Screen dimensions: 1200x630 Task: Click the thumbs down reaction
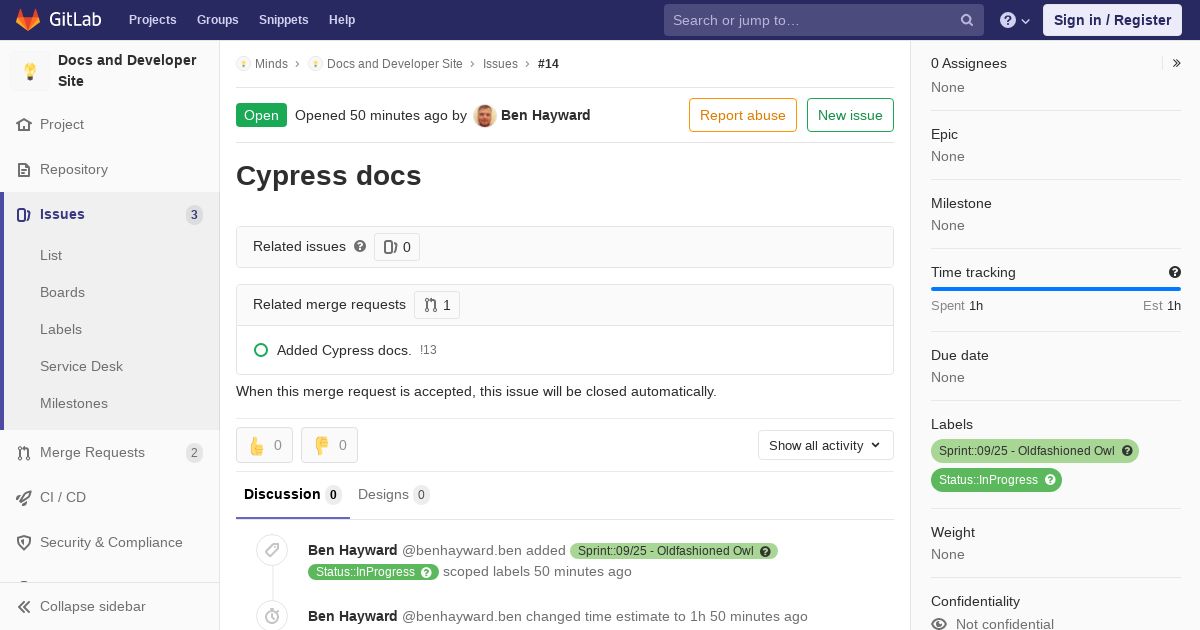329,445
